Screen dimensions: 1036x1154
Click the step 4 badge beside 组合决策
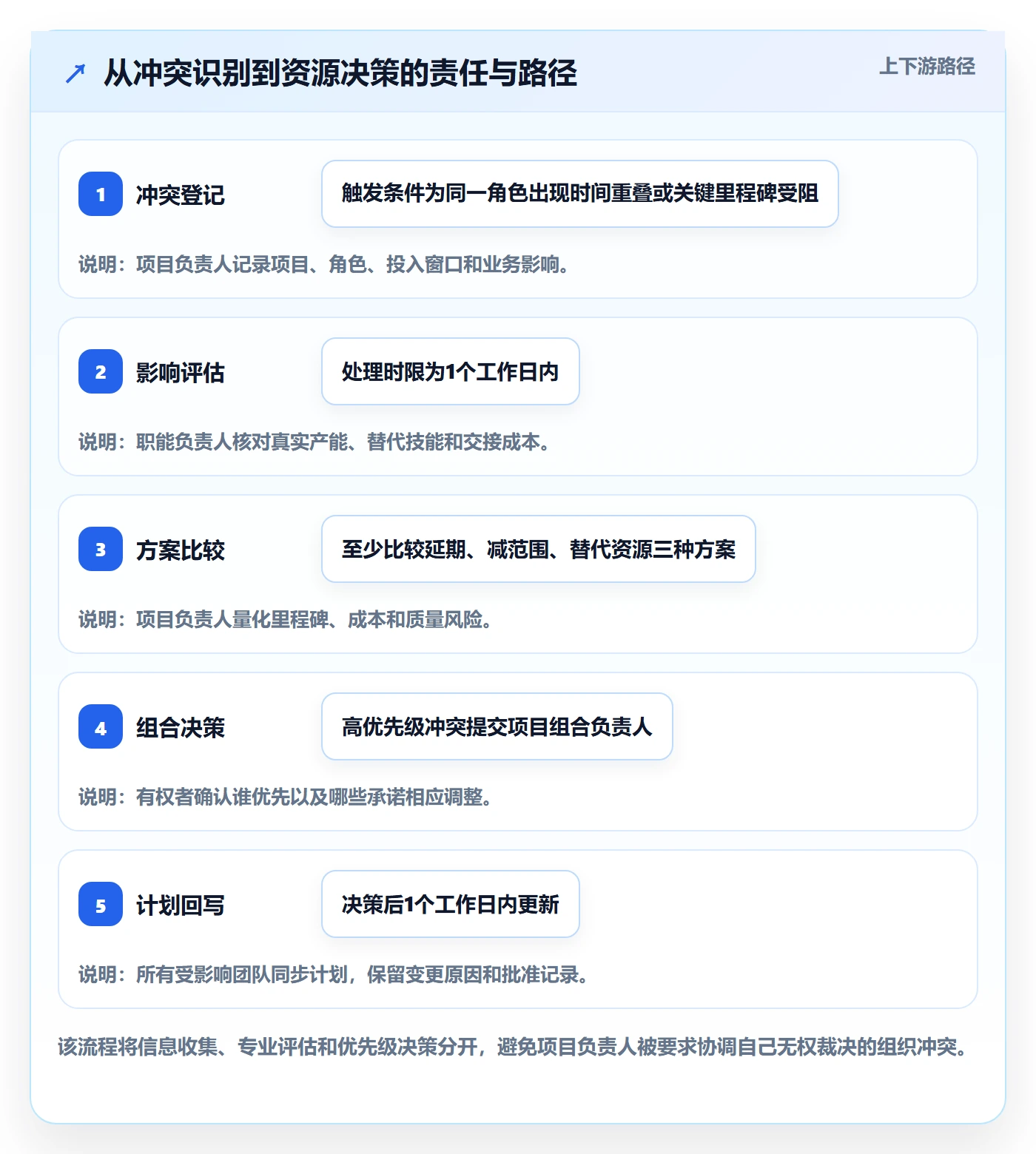101,726
